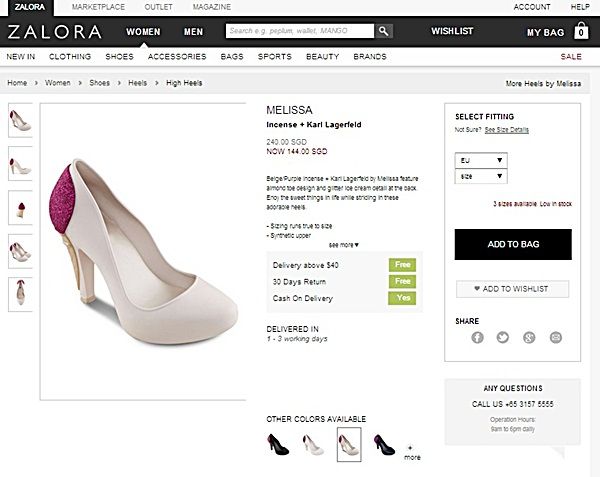Image resolution: width=600 pixels, height=477 pixels.
Task: View fifth thumbnail showing top view
Action: (20, 295)
